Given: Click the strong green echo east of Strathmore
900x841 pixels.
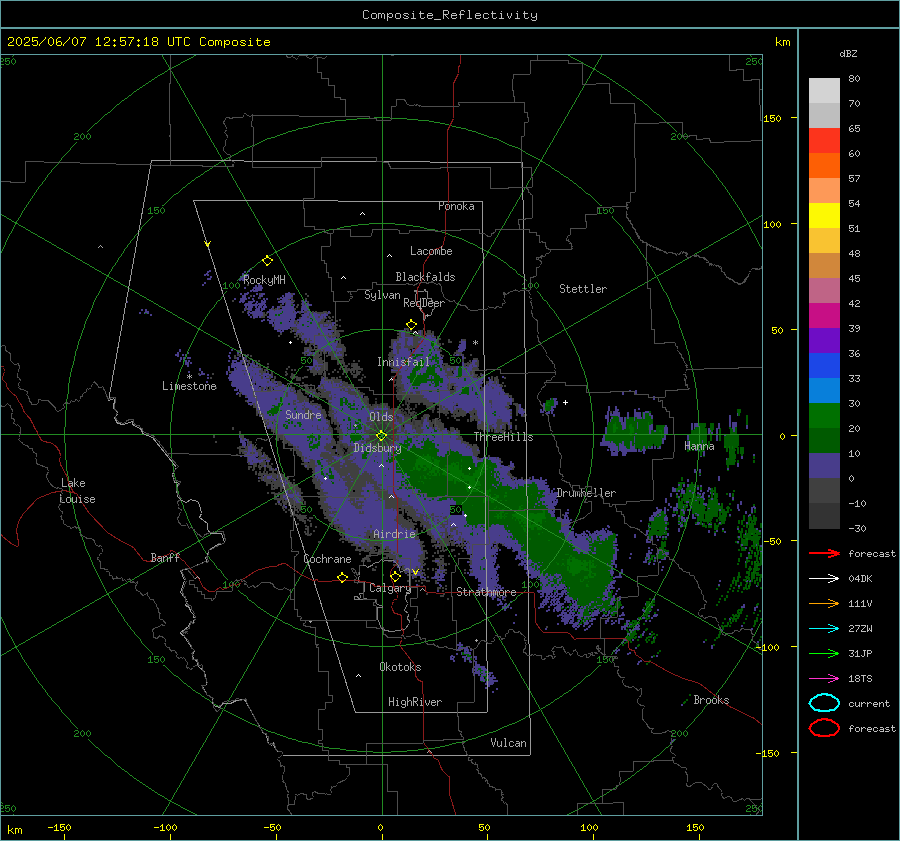Looking at the screenshot, I should [585, 571].
